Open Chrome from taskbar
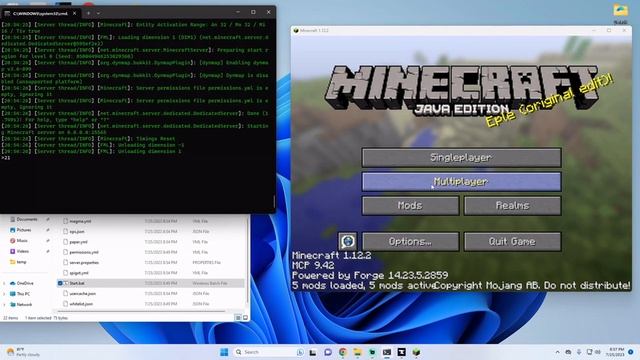This screenshot has height=360, width=640. (x=342, y=352)
